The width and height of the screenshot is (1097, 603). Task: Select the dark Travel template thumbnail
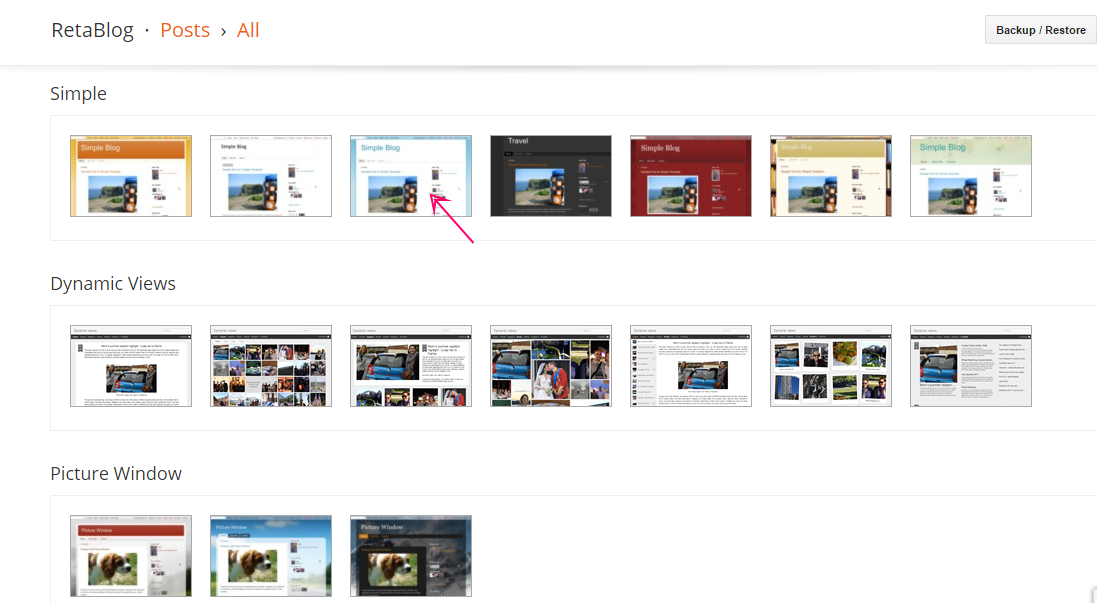pos(551,176)
